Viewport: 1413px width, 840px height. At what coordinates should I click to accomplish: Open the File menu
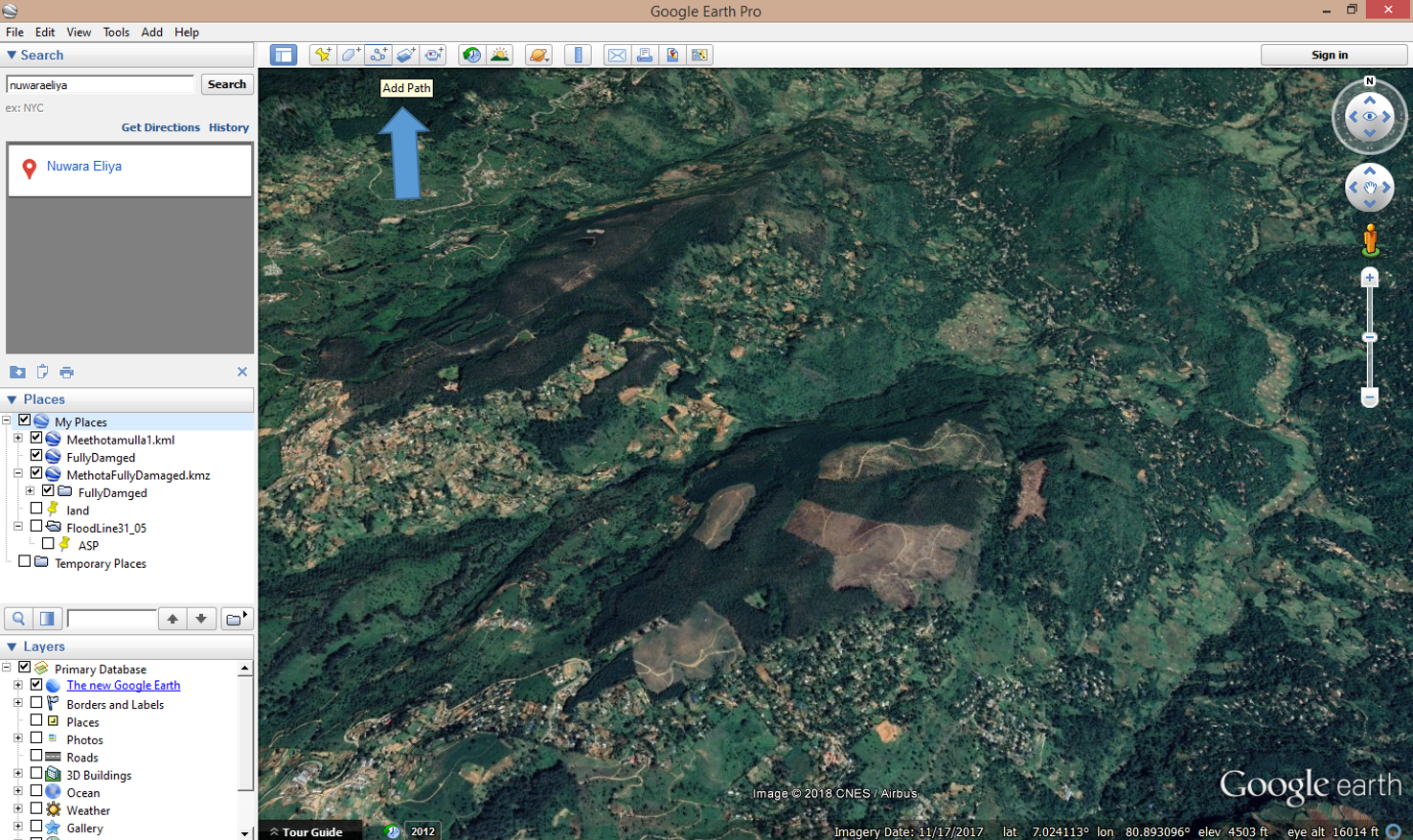[x=14, y=33]
